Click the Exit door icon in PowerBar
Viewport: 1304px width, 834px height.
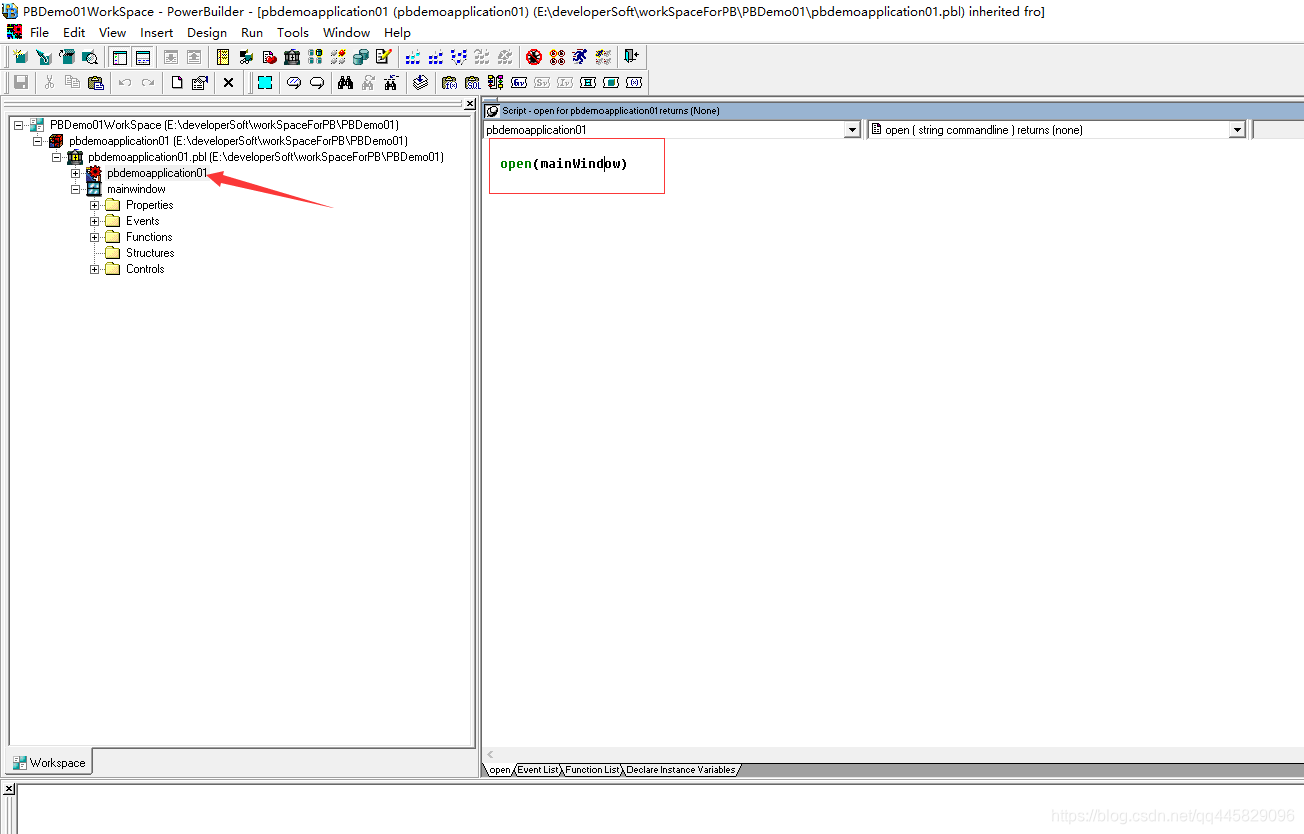coord(631,57)
